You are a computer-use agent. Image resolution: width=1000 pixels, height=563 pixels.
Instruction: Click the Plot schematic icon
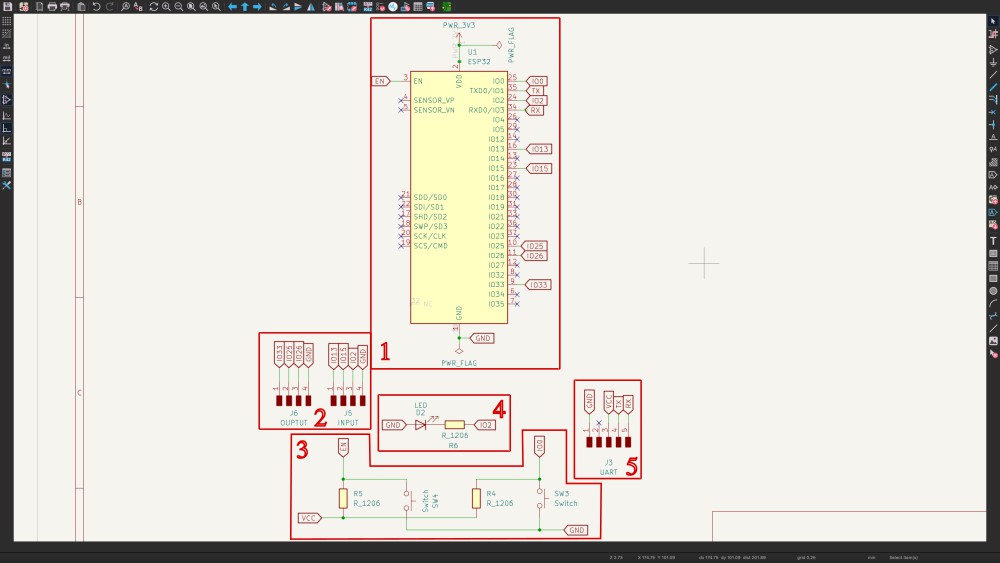pos(64,6)
